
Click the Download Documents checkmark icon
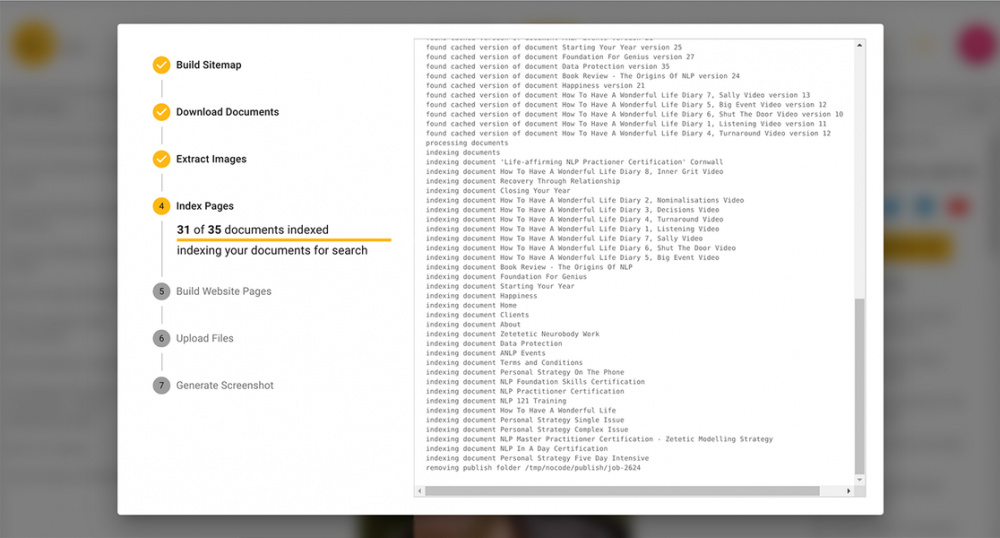click(161, 112)
